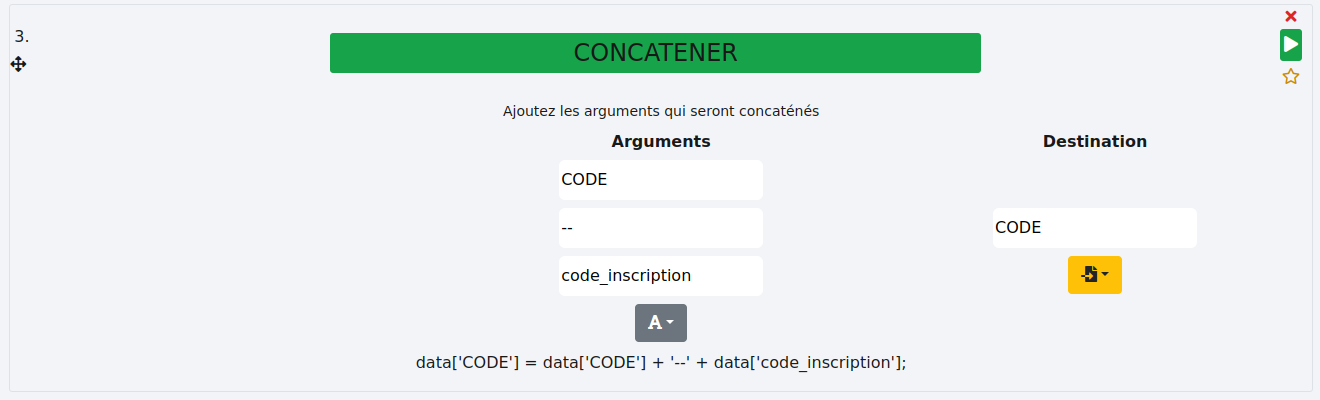Focus the first argument field containing CODE
This screenshot has width=1320, height=400.
(x=660, y=180)
